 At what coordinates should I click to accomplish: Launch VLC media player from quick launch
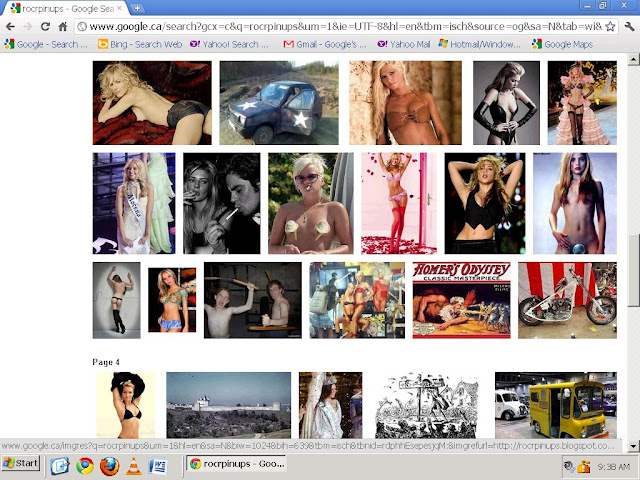[133, 466]
